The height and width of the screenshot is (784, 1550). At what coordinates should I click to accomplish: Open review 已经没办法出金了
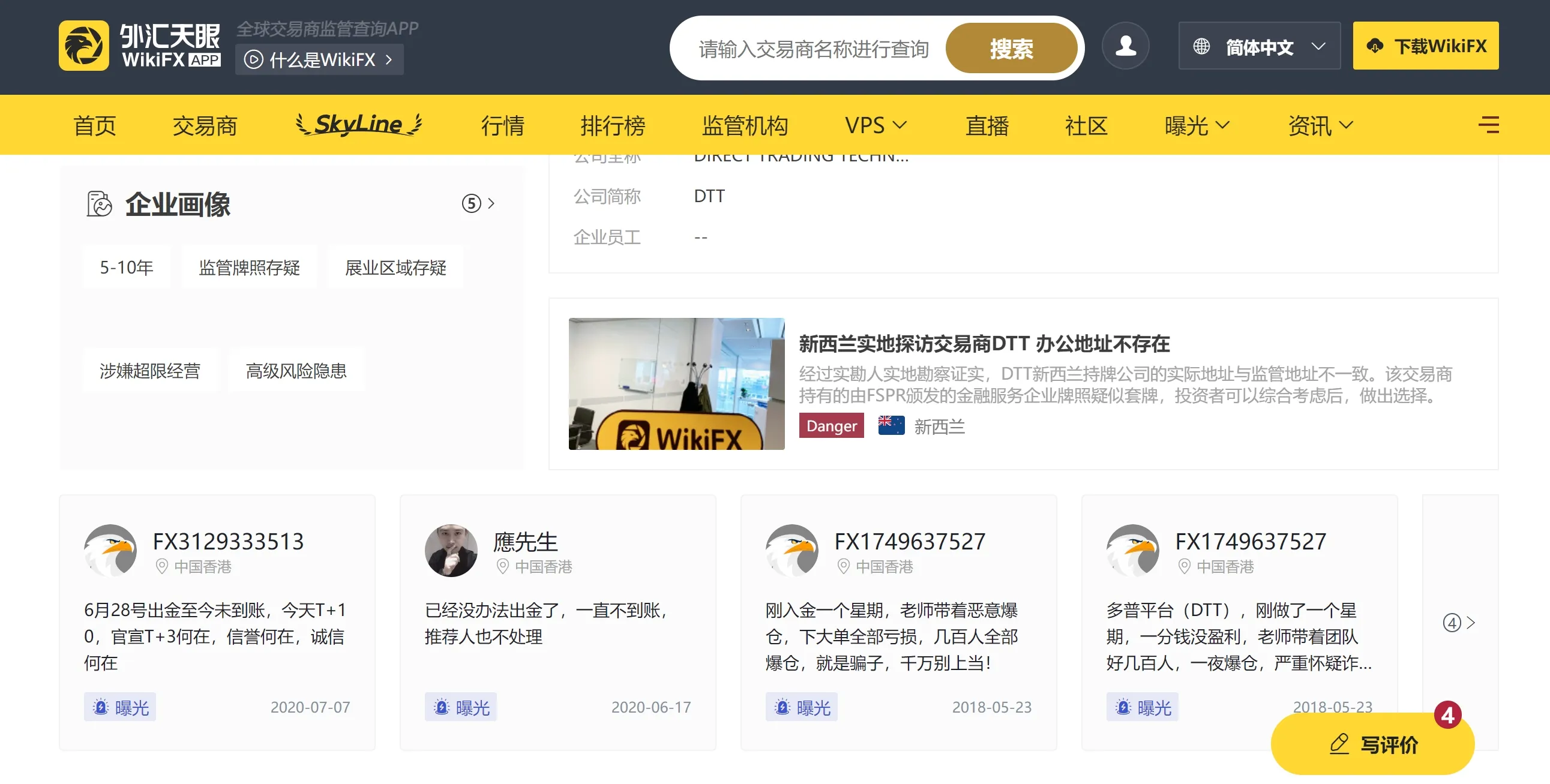[545, 623]
